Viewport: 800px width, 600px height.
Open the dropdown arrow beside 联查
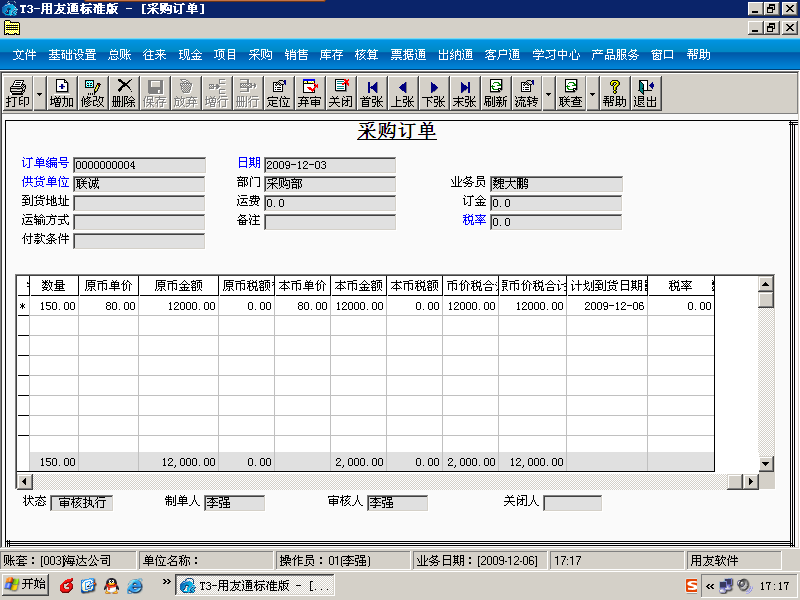pyautogui.click(x=592, y=93)
